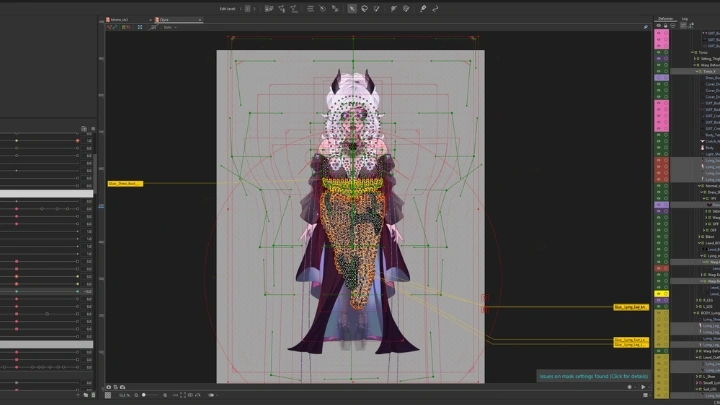Click the first tool icon after the Edit Level buttons
Image resolution: width=720 pixels, height=405 pixels.
(269, 8)
